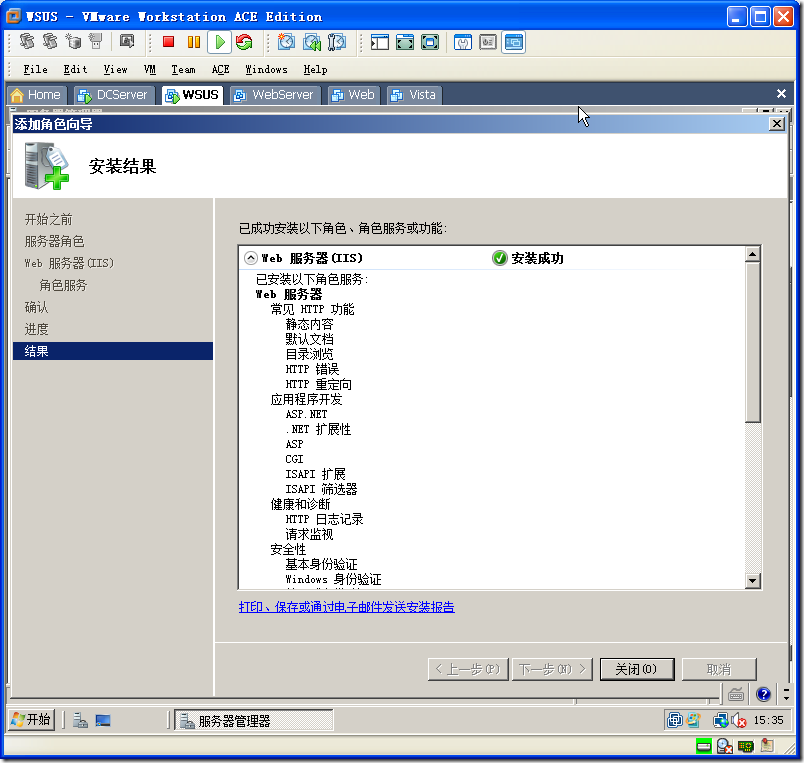Screen dimensions: 804x763
Task: Open the View menu
Action: point(115,69)
